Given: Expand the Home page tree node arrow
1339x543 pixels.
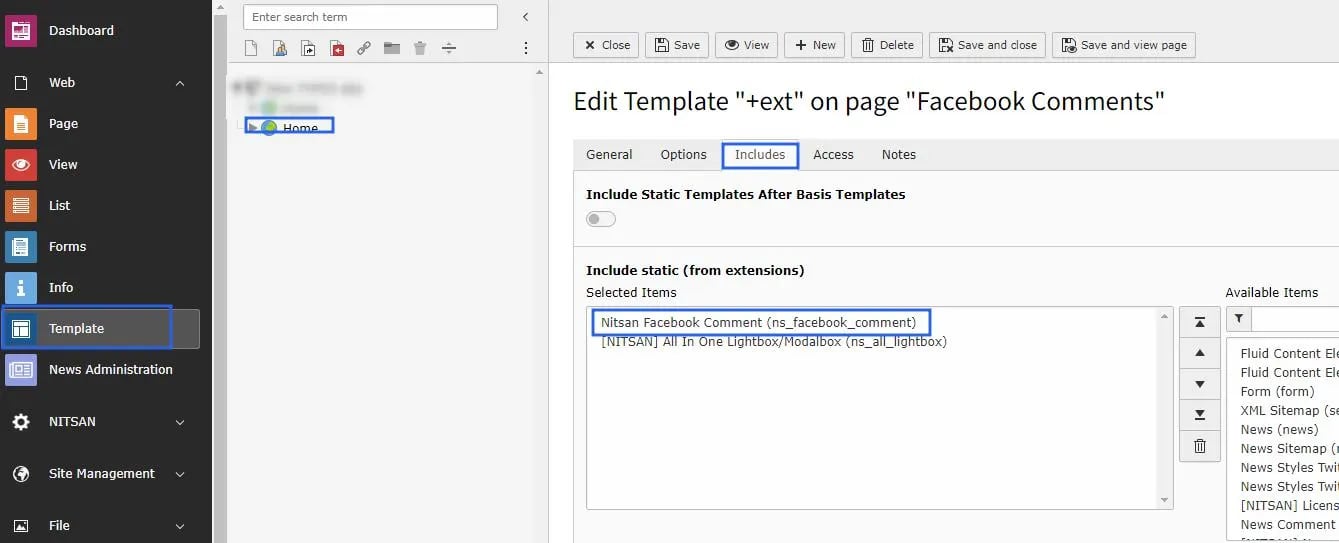Looking at the screenshot, I should tap(253, 127).
